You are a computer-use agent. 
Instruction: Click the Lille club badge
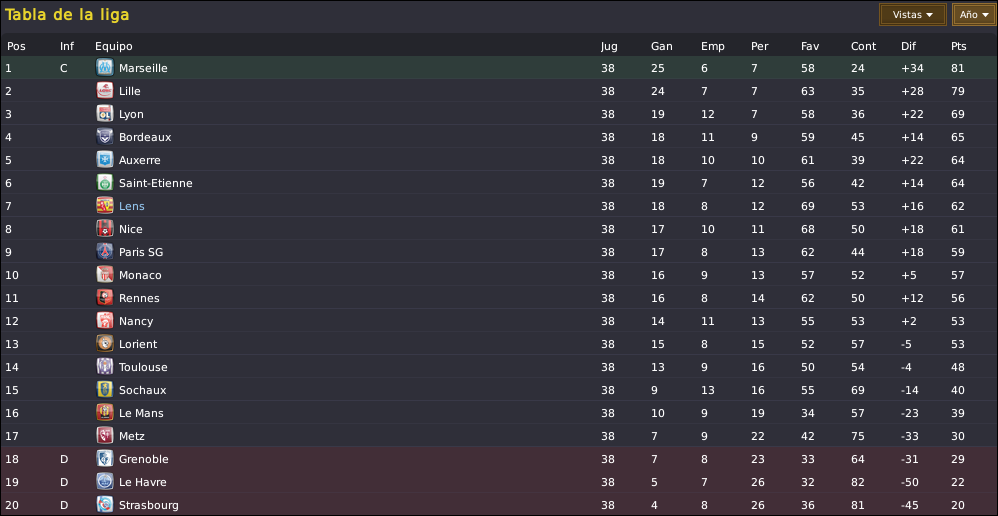coord(105,90)
